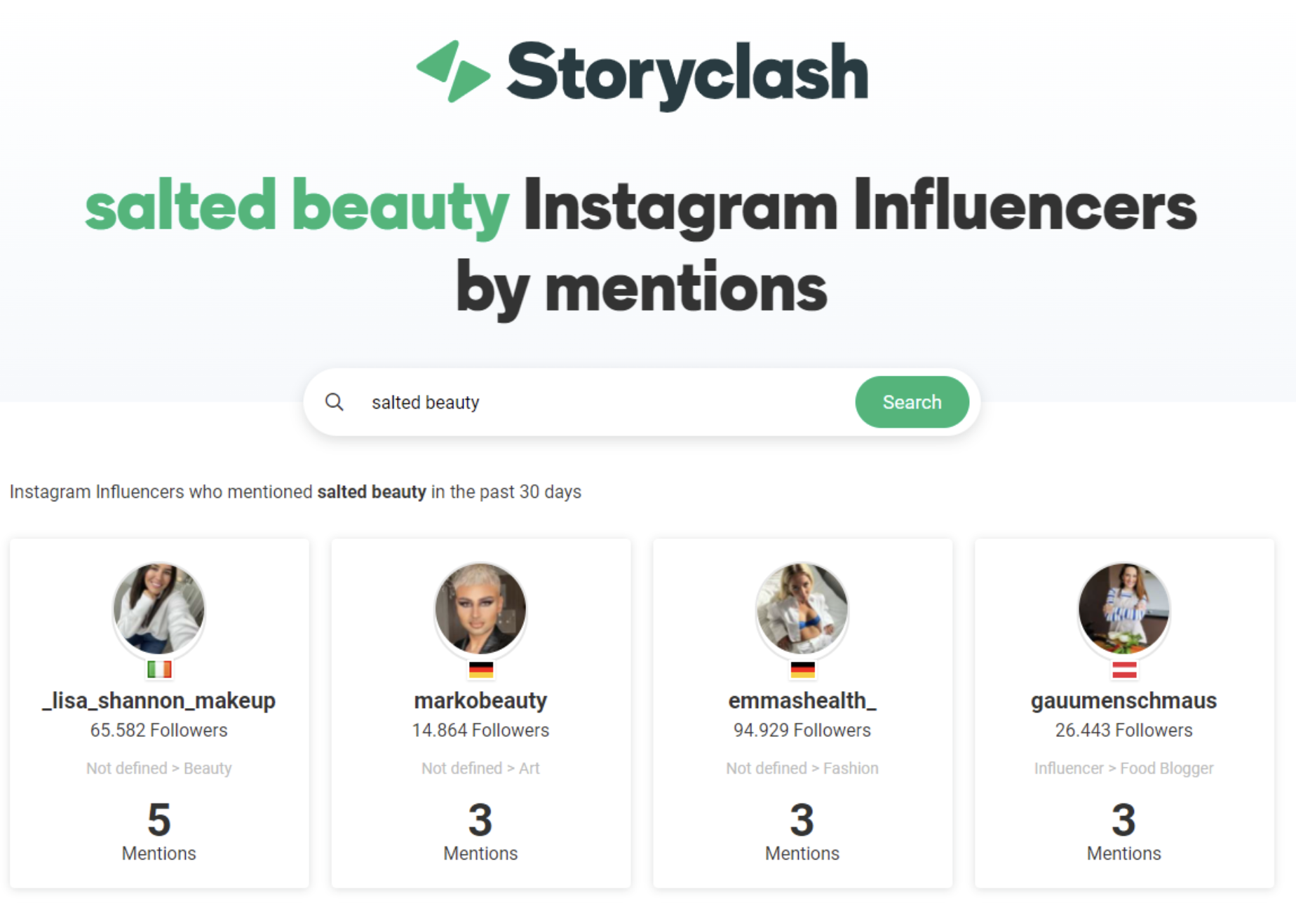Click the Irish flag on _lisa_shannon_makeup's card

(x=159, y=669)
